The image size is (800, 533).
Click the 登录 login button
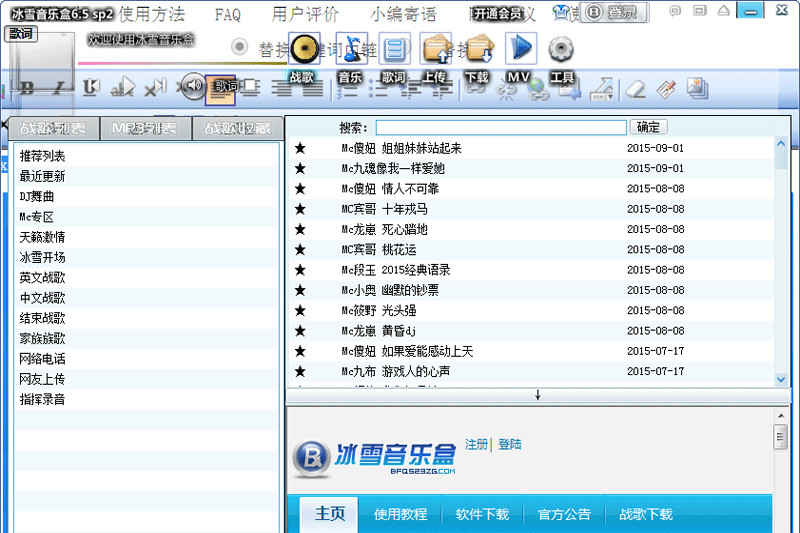tap(615, 12)
